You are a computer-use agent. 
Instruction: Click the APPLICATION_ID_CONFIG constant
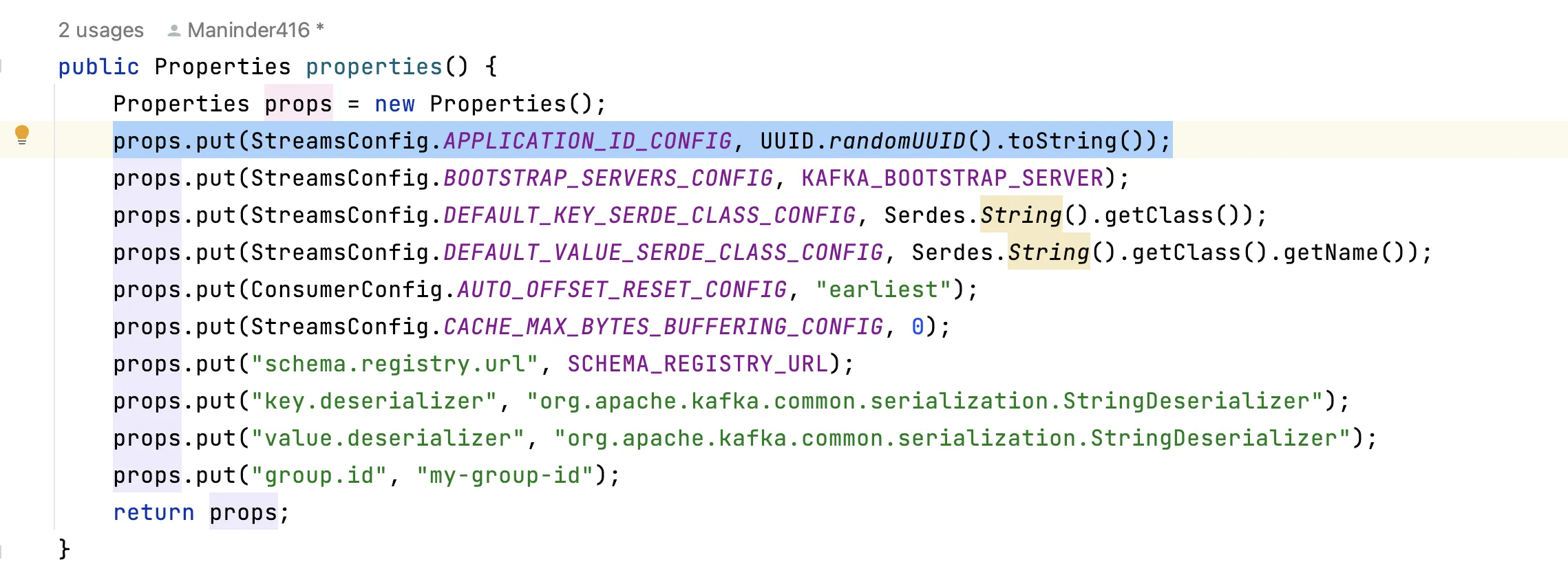[x=588, y=141]
